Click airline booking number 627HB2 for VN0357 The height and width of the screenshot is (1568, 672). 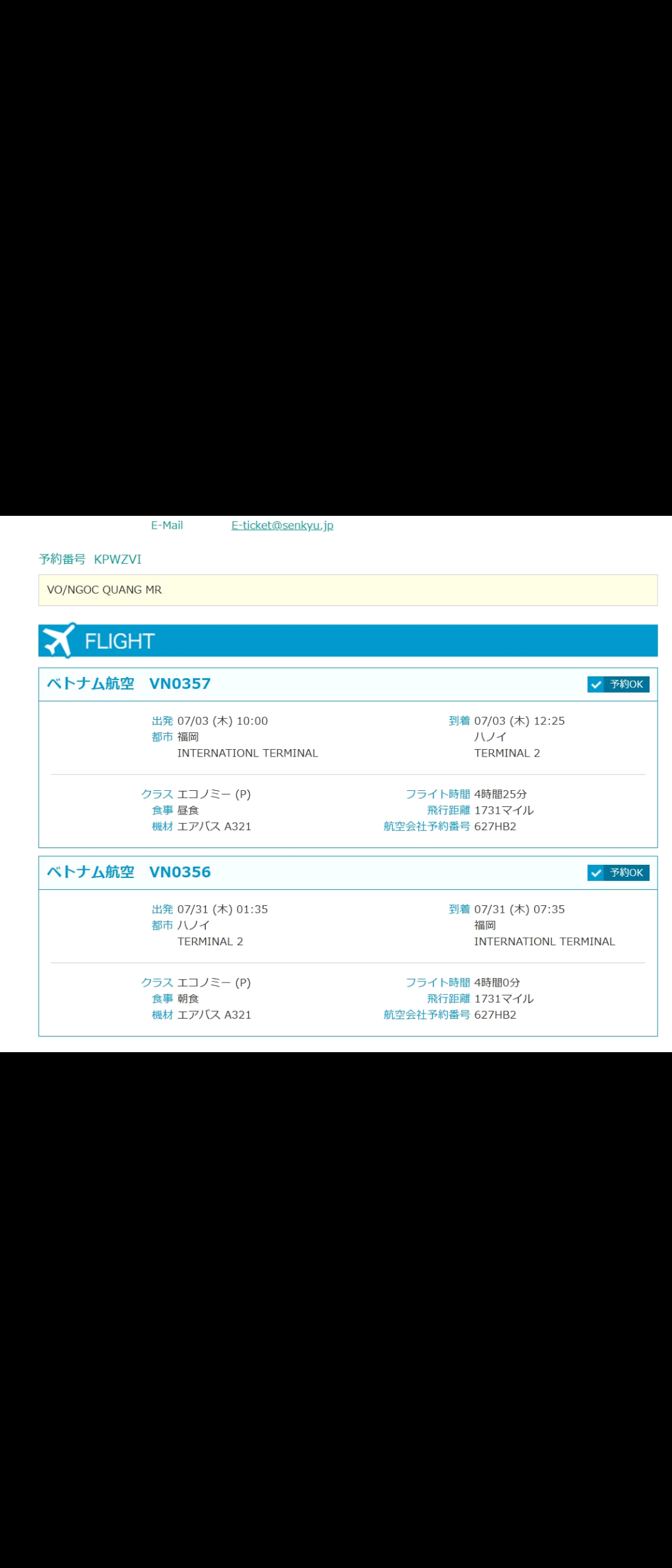pyautogui.click(x=495, y=827)
